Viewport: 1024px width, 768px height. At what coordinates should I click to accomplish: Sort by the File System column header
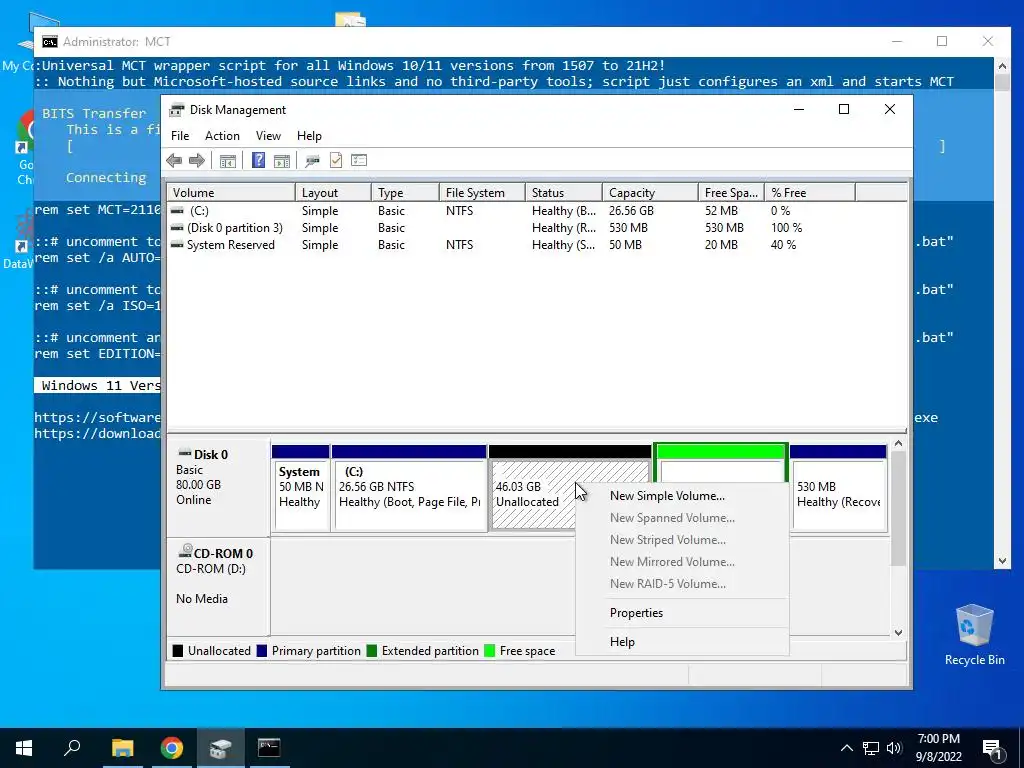(482, 193)
